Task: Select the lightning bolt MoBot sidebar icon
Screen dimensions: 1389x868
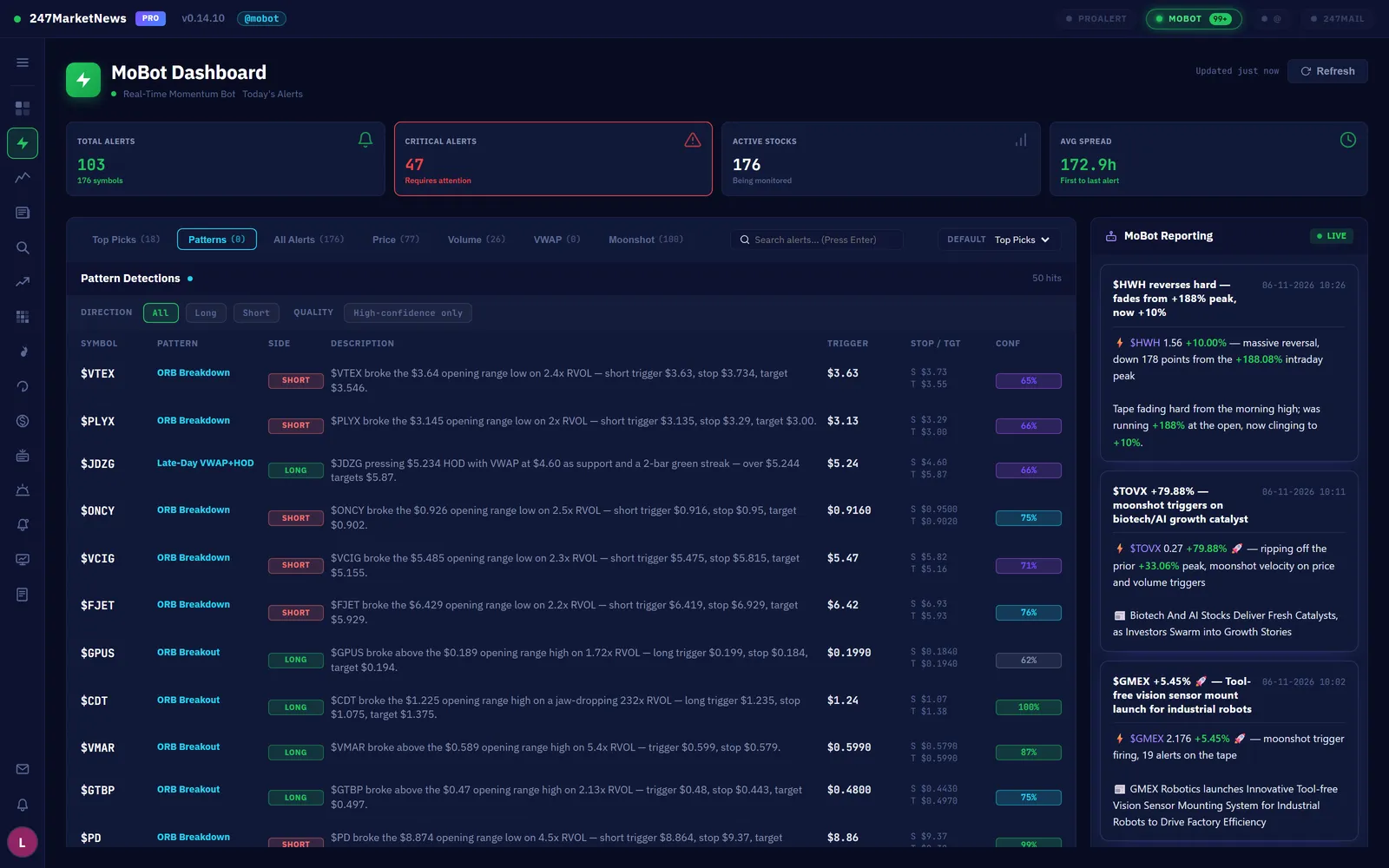Action: click(23, 143)
